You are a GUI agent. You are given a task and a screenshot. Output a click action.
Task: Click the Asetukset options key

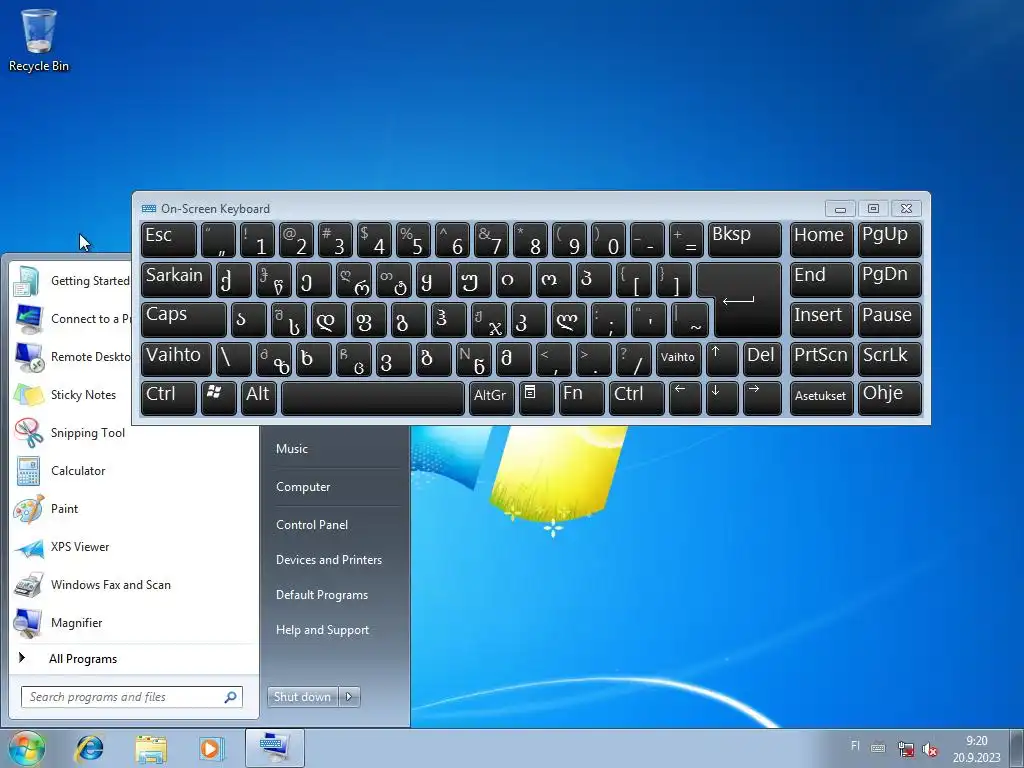point(821,398)
